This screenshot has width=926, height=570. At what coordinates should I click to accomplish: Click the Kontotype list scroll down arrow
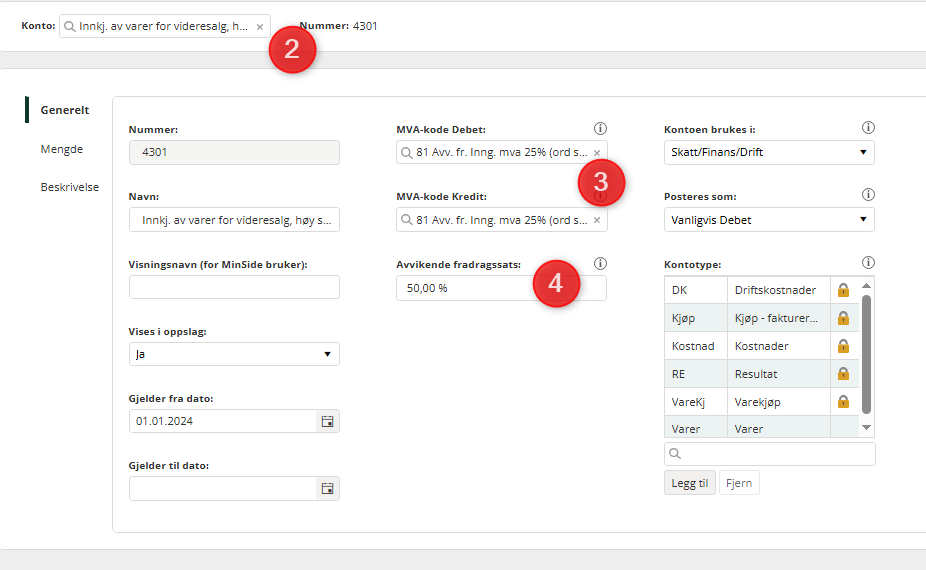(866, 428)
